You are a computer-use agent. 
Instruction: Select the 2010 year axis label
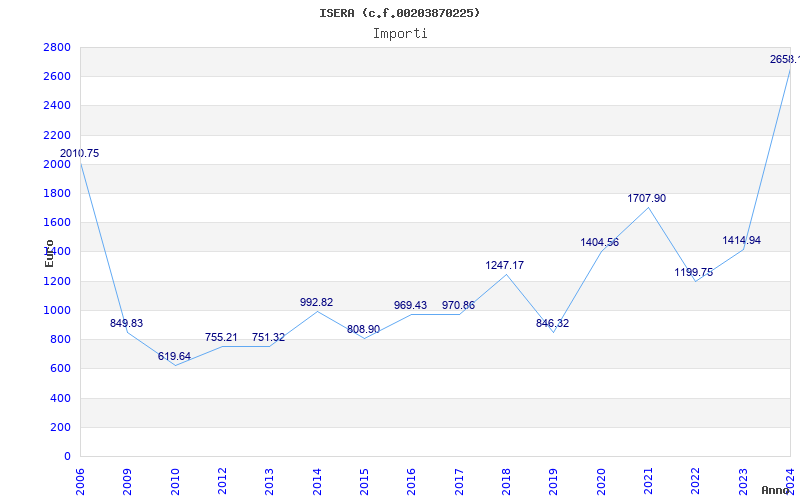pyautogui.click(x=174, y=482)
